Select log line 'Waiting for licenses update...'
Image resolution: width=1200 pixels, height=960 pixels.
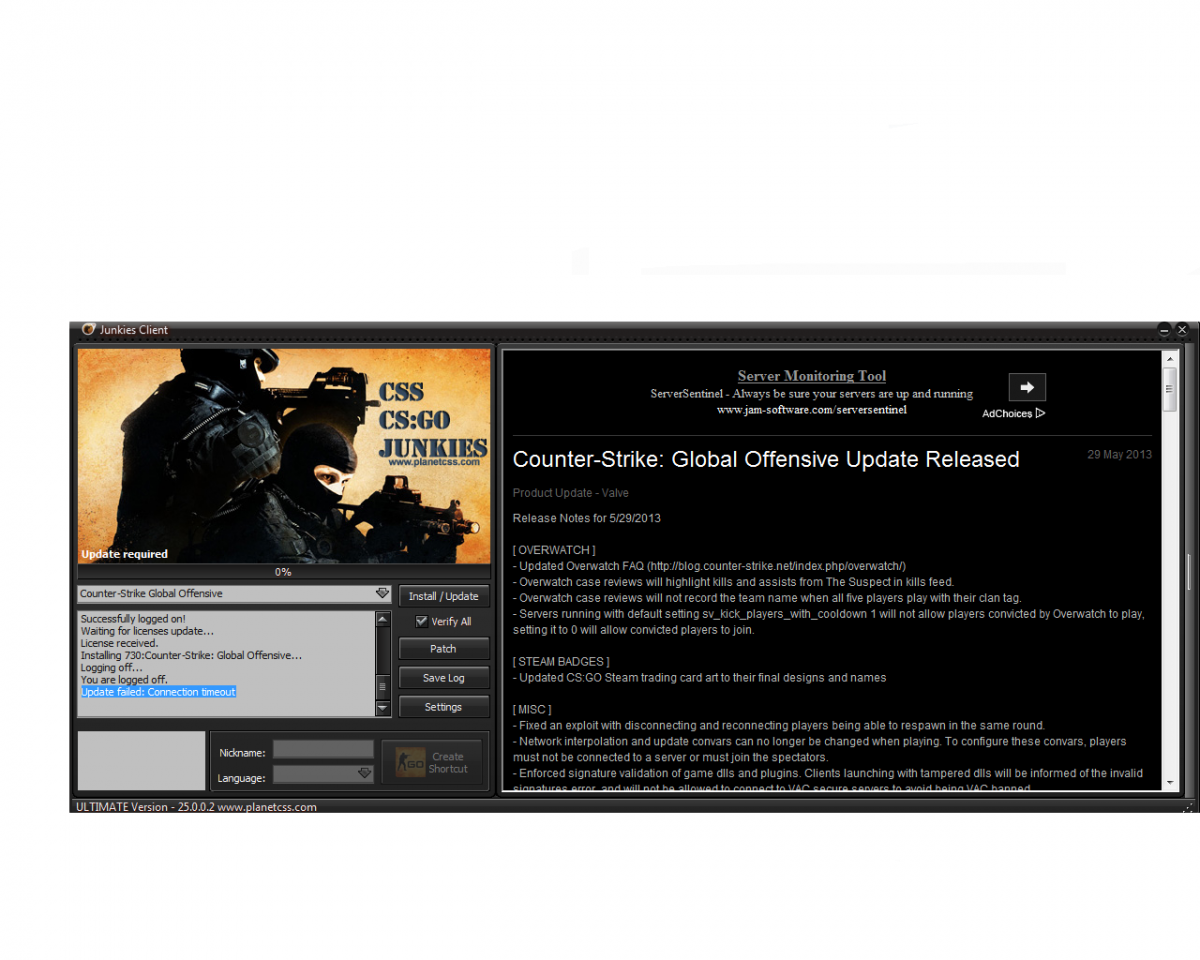pos(147,631)
